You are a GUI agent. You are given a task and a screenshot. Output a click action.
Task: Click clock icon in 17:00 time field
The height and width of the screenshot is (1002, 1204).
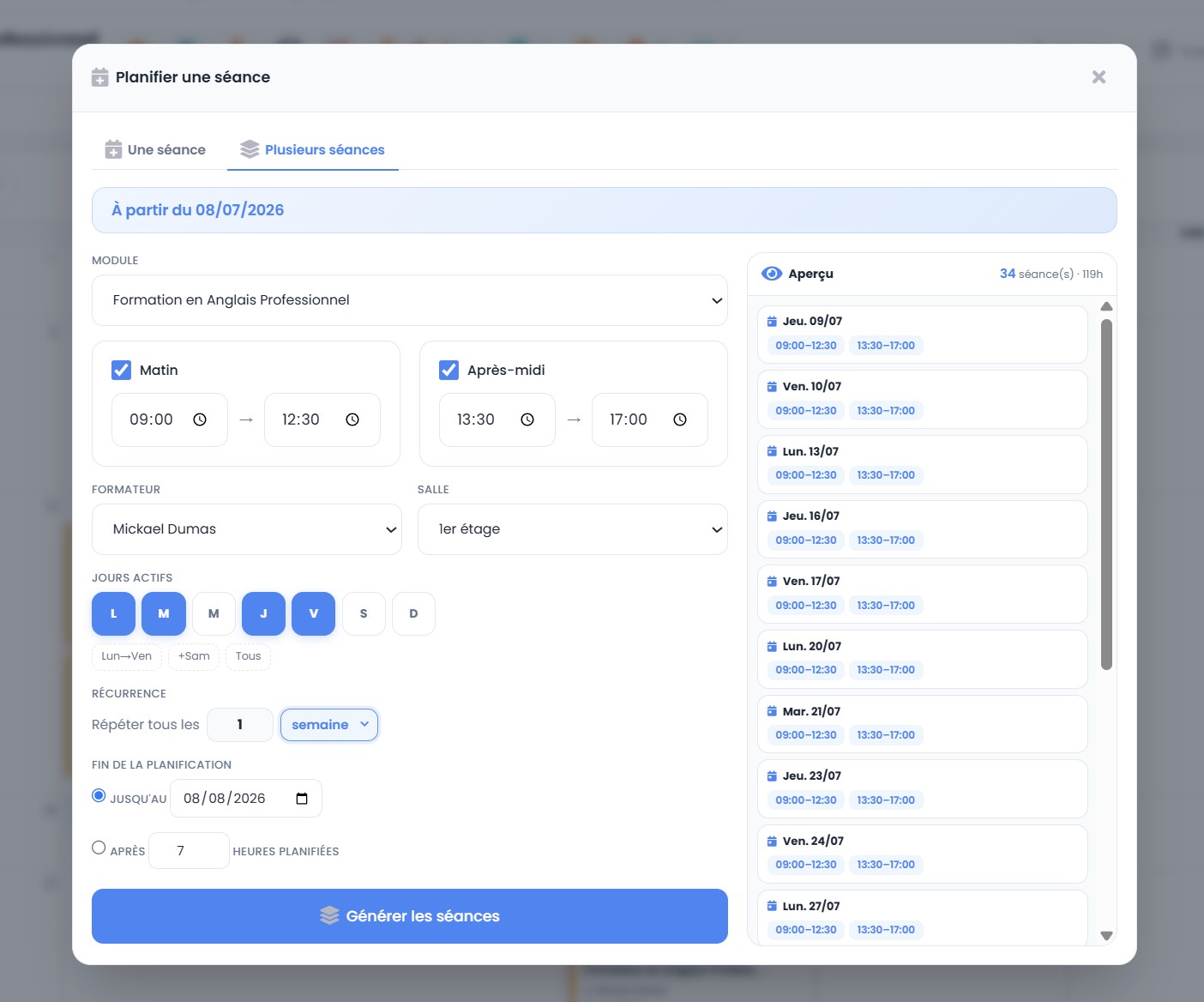tap(680, 420)
